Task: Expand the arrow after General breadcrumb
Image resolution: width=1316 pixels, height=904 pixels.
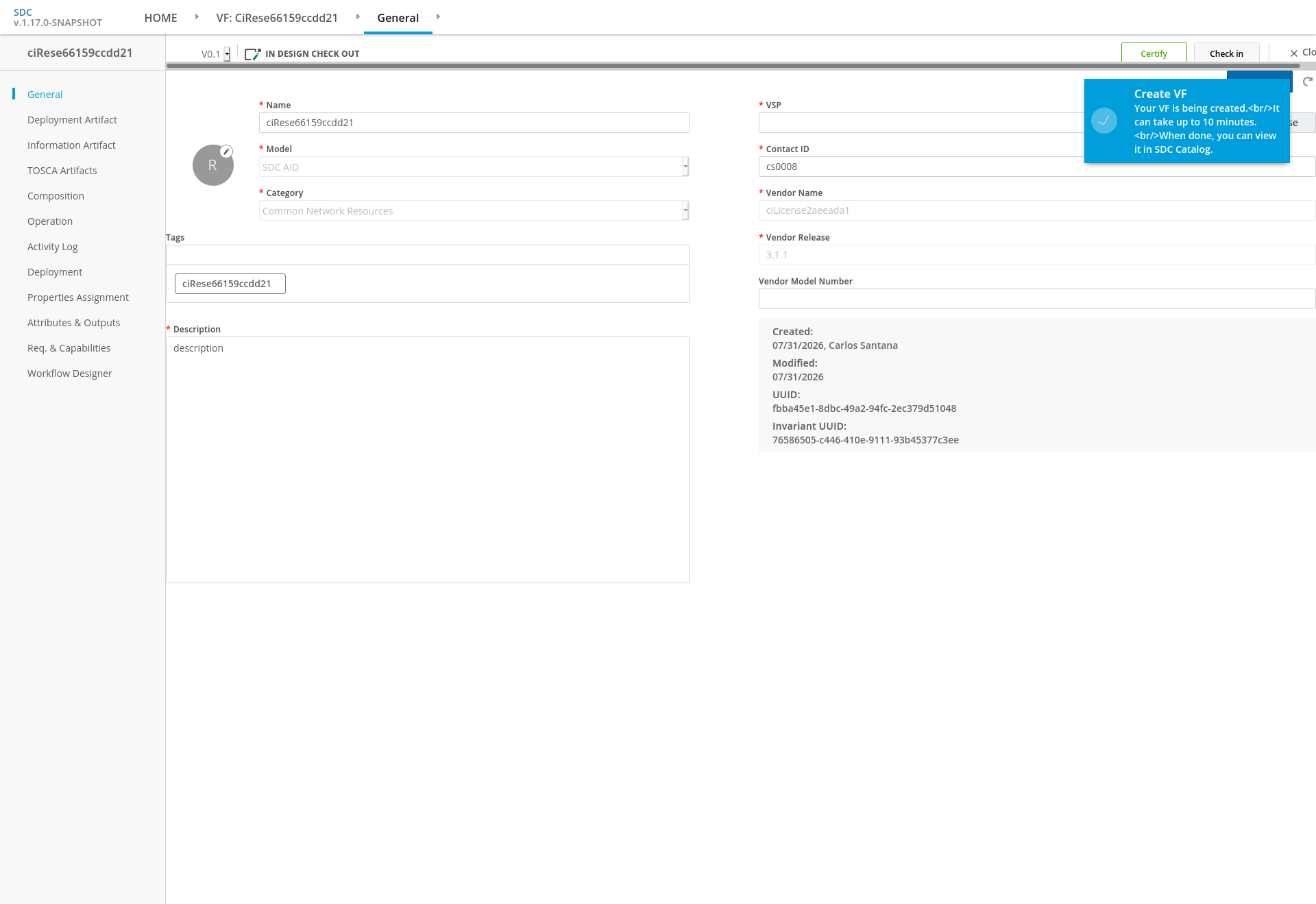Action: [438, 16]
